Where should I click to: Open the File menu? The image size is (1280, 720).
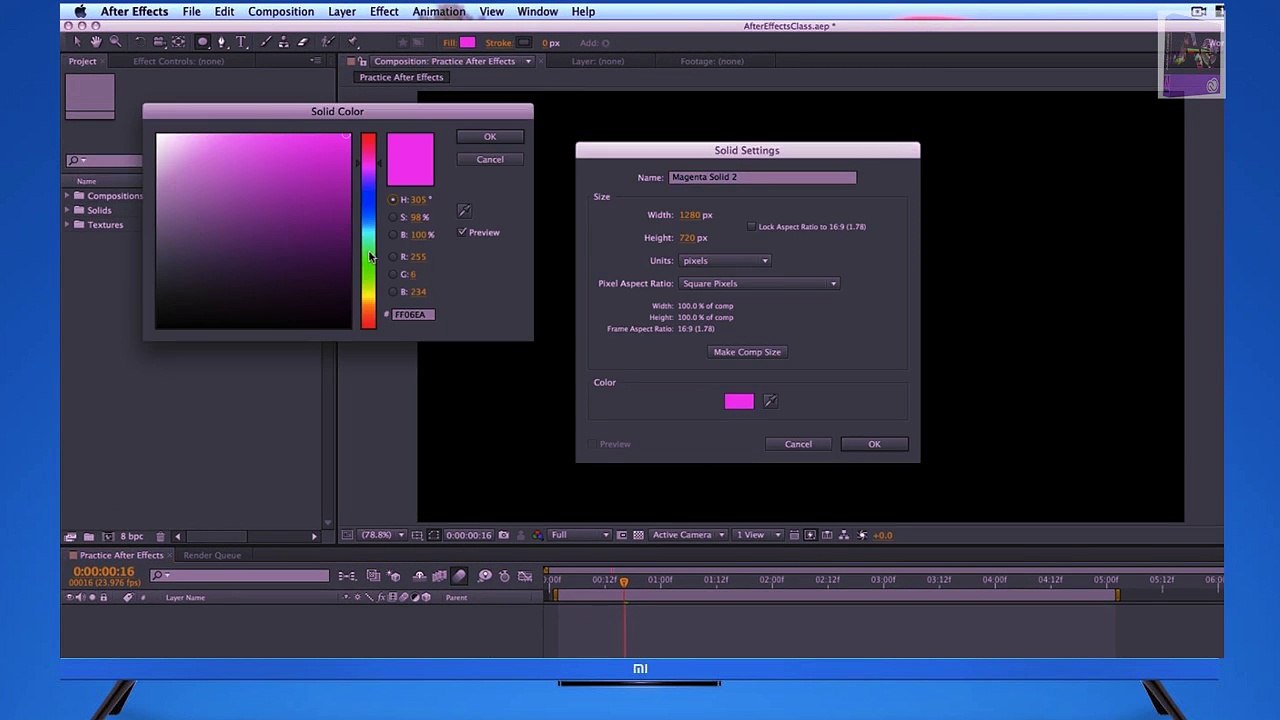click(191, 11)
